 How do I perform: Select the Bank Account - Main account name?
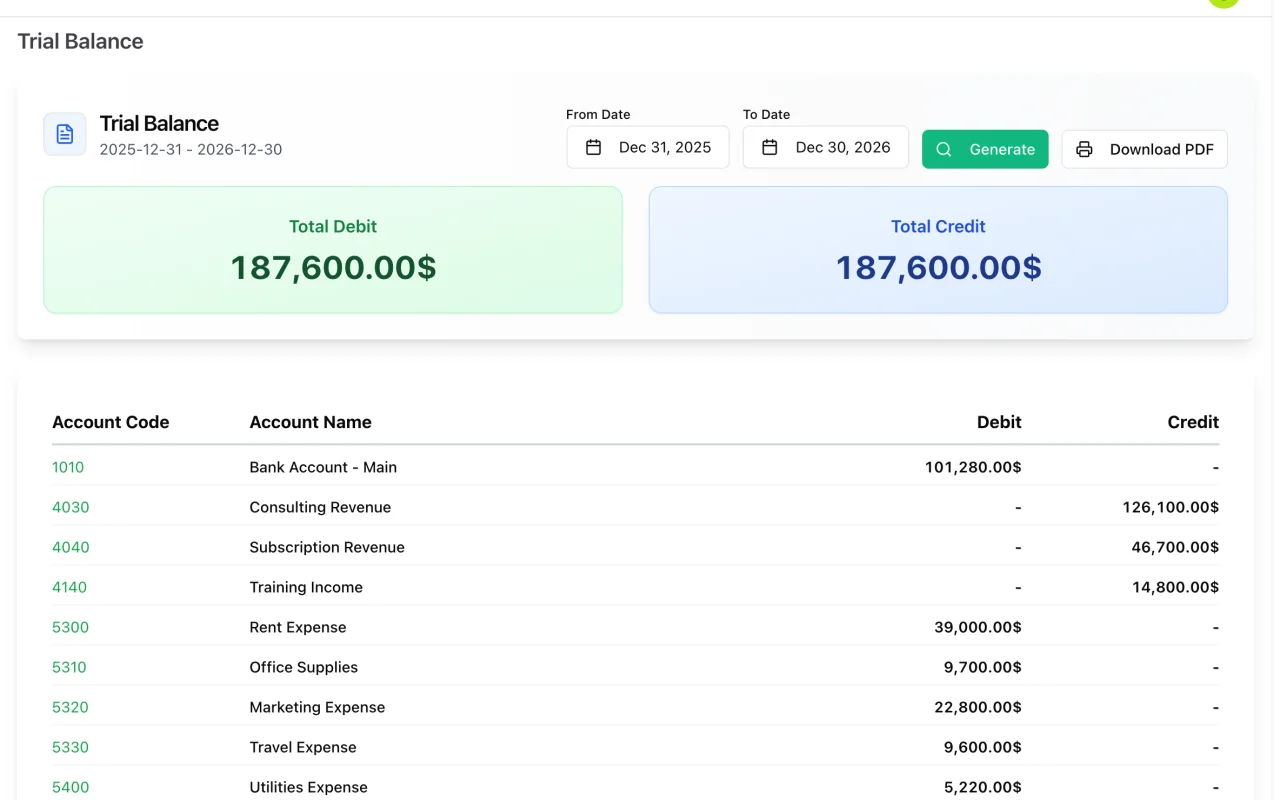(323, 467)
